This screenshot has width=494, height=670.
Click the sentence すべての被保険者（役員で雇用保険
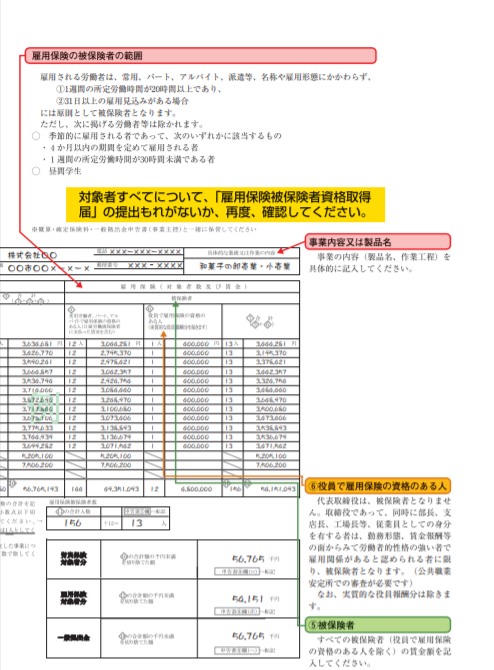tap(379, 651)
